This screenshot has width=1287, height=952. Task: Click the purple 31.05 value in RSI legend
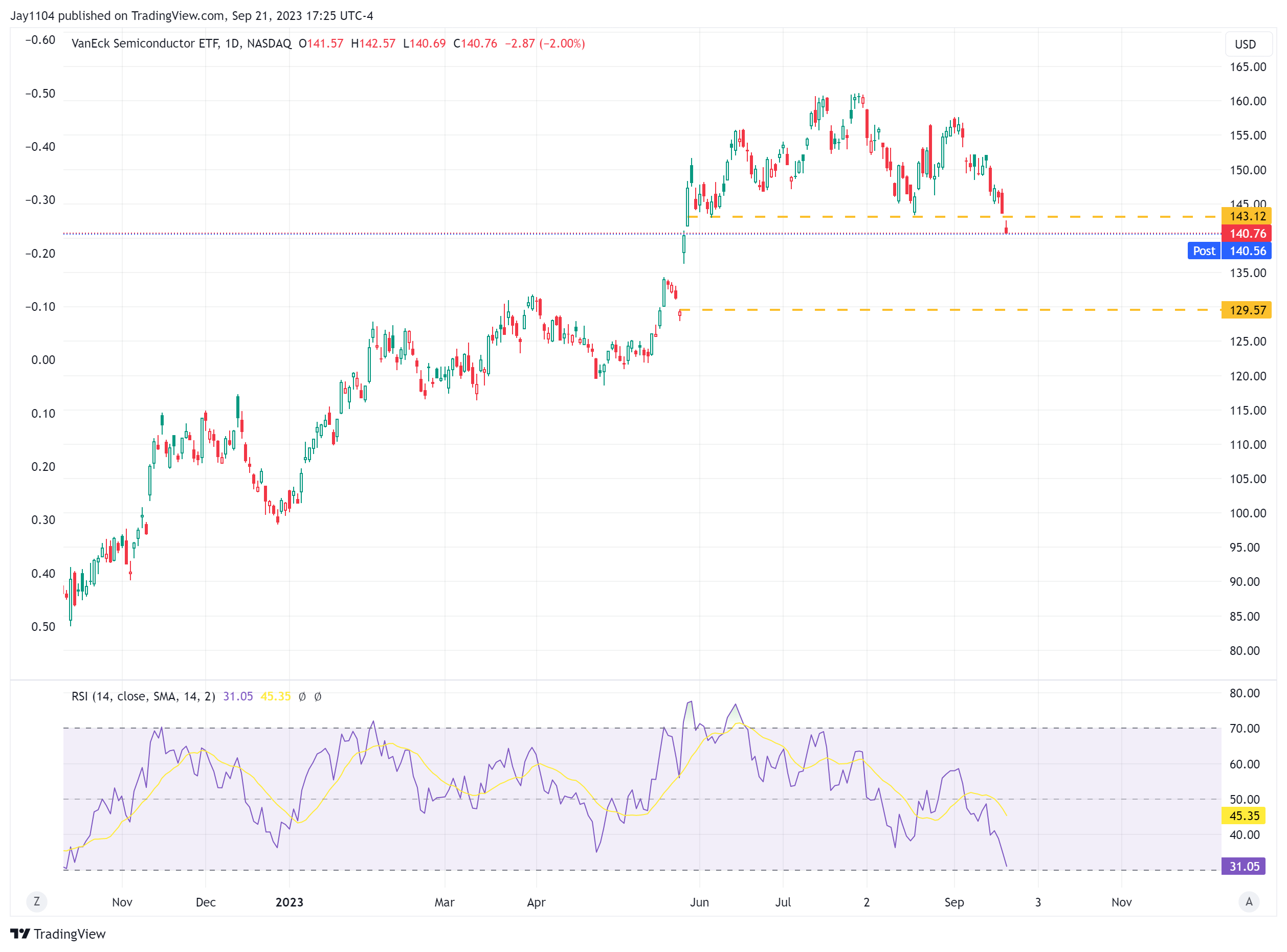tap(238, 696)
